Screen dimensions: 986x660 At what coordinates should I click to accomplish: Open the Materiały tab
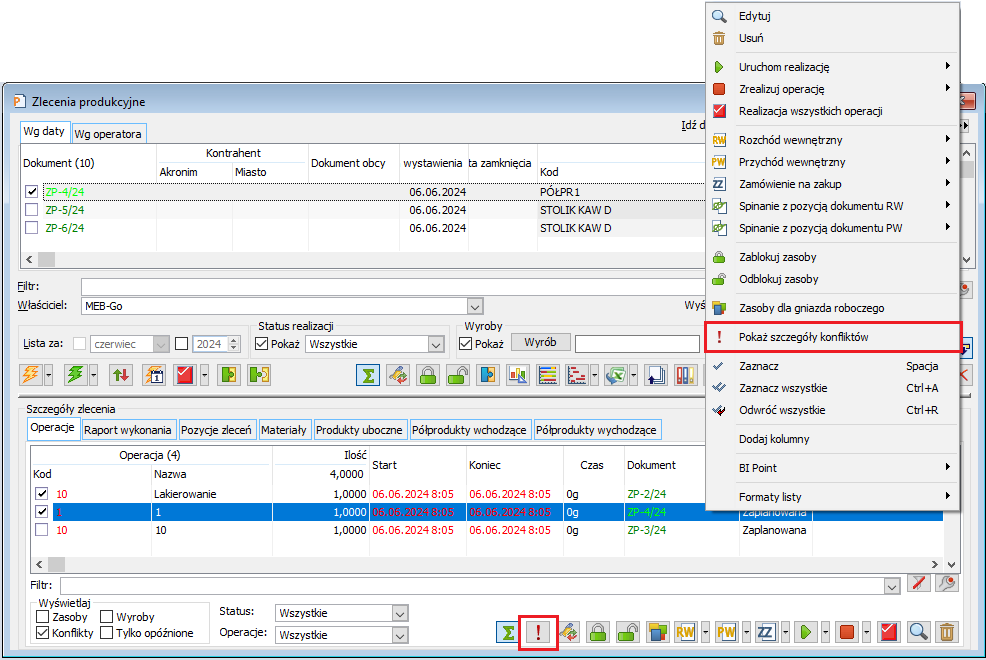[x=284, y=430]
